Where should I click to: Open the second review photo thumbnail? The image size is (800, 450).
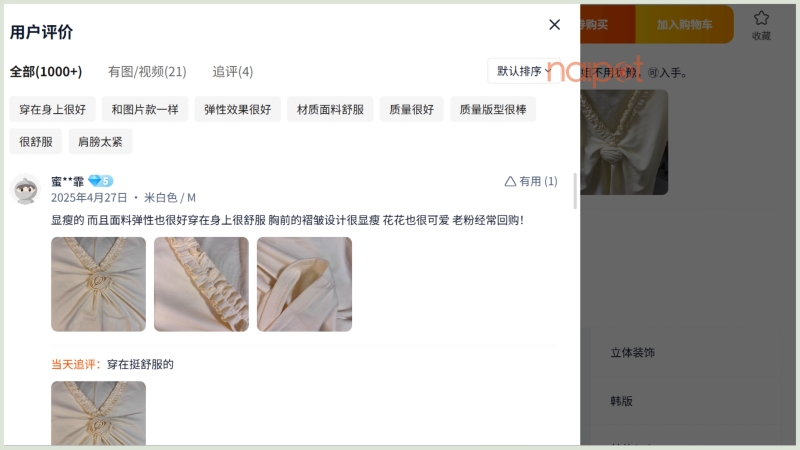point(201,284)
